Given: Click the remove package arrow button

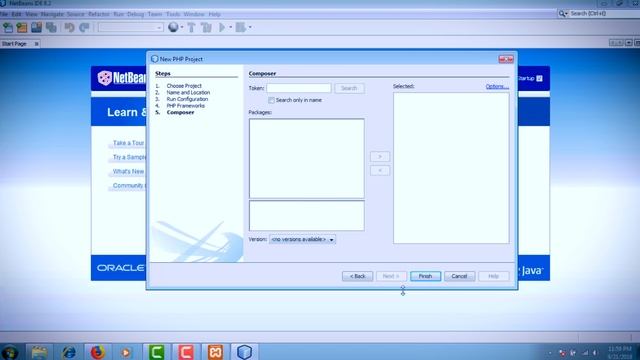Looking at the screenshot, I should point(380,170).
